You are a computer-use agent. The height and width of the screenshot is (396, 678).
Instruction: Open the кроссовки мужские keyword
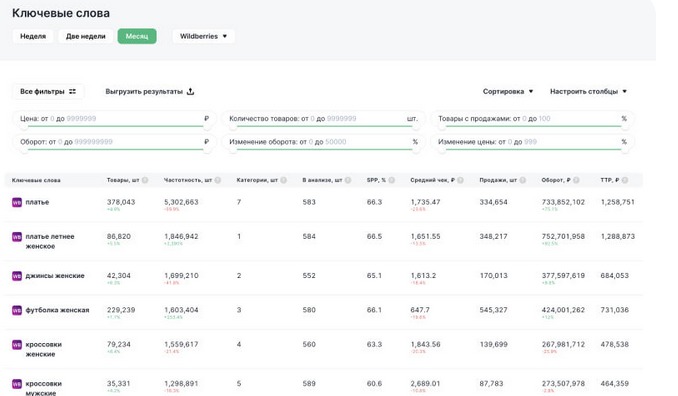click(x=43, y=388)
